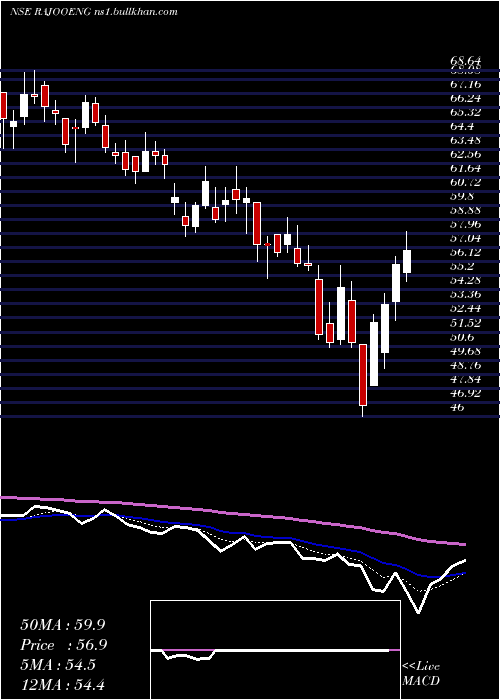Click the 49.68 price axis label
The image size is (500, 700).
click(465, 351)
